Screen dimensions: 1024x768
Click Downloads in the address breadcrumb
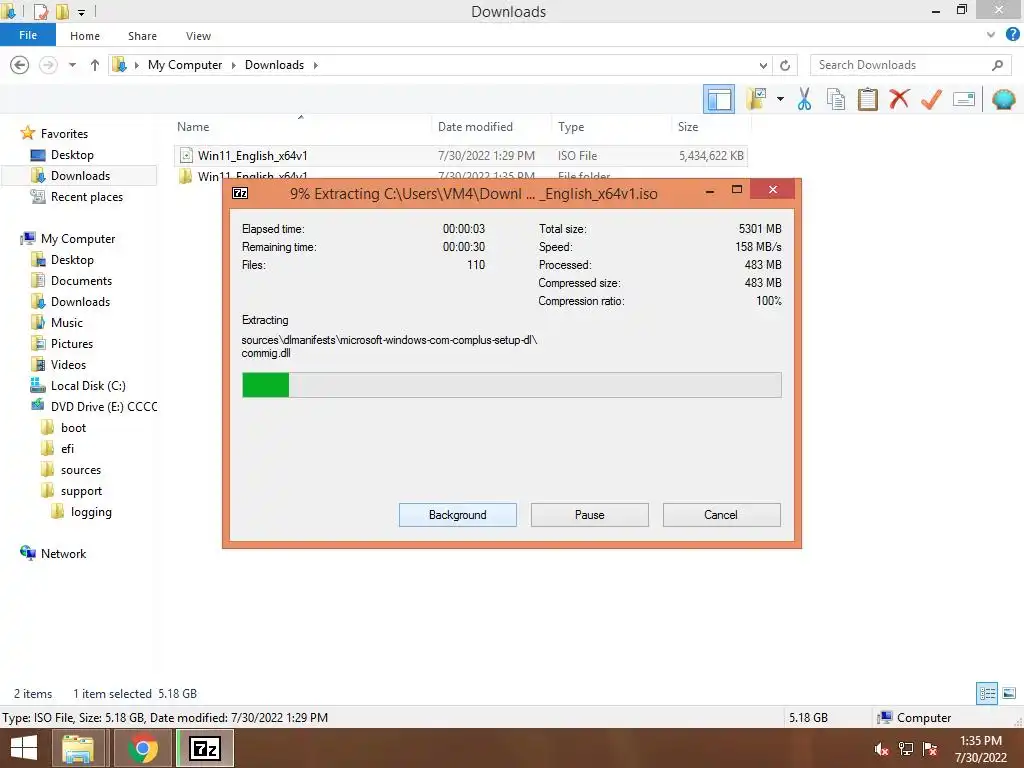(x=274, y=65)
